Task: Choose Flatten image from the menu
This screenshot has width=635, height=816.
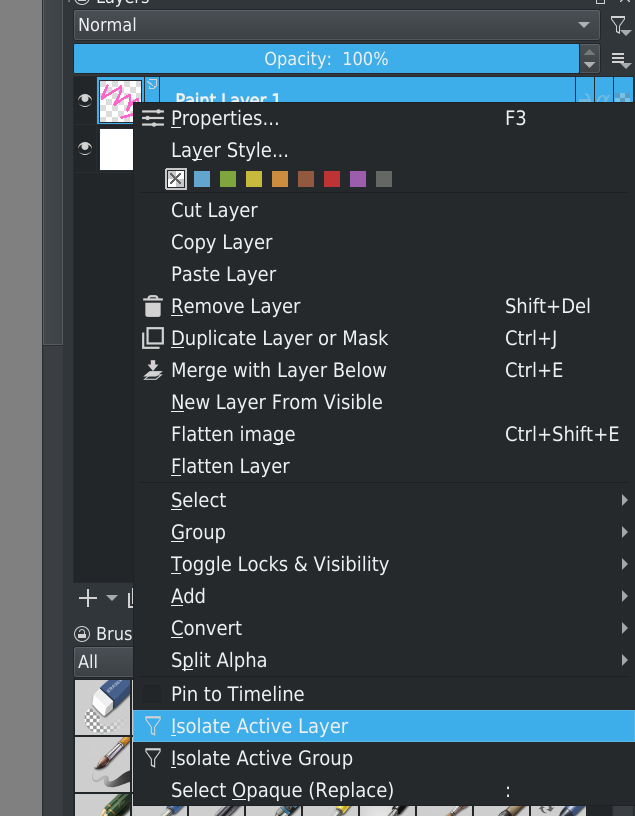Action: click(233, 434)
